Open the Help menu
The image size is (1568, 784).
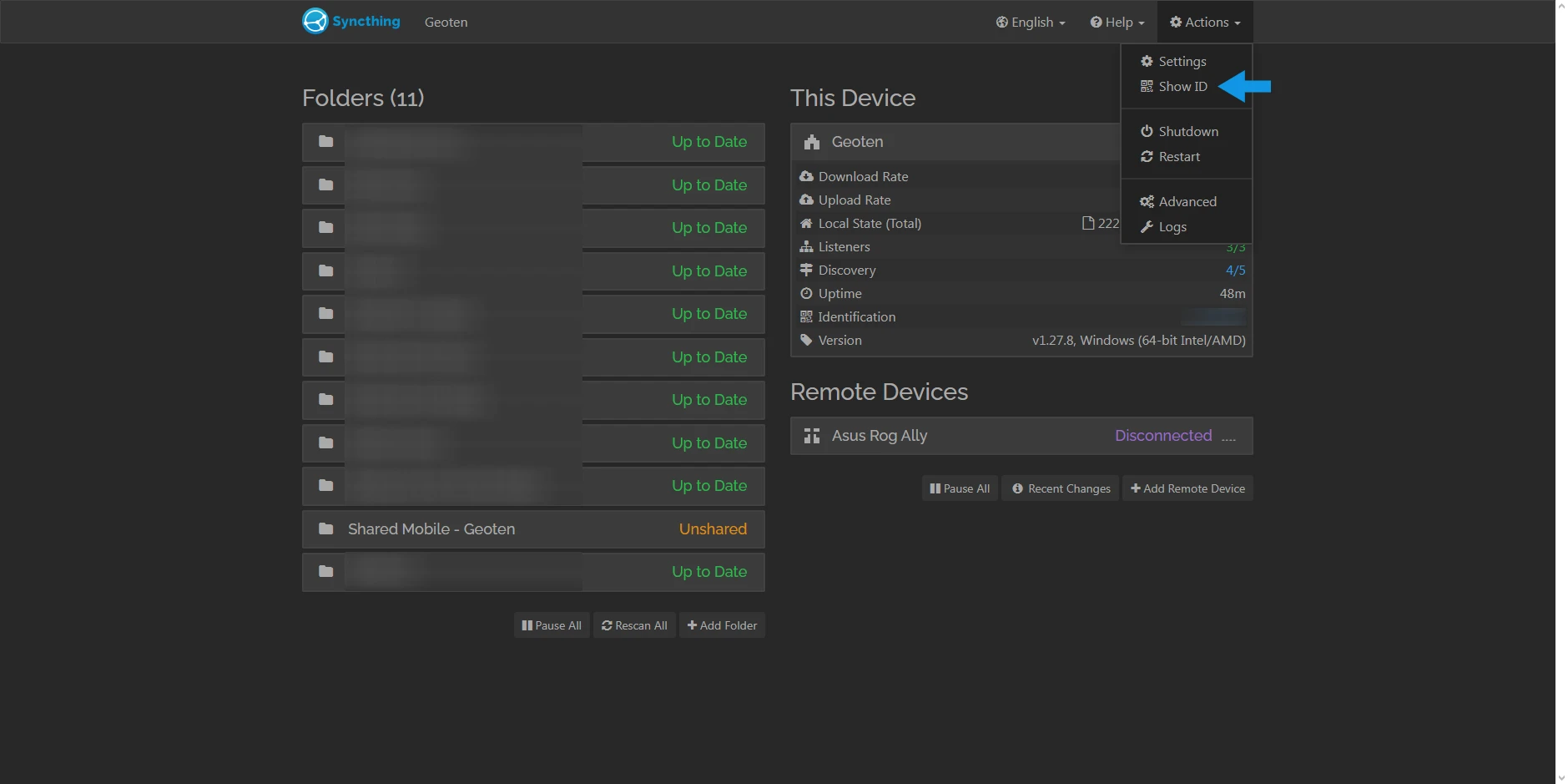pos(1116,22)
